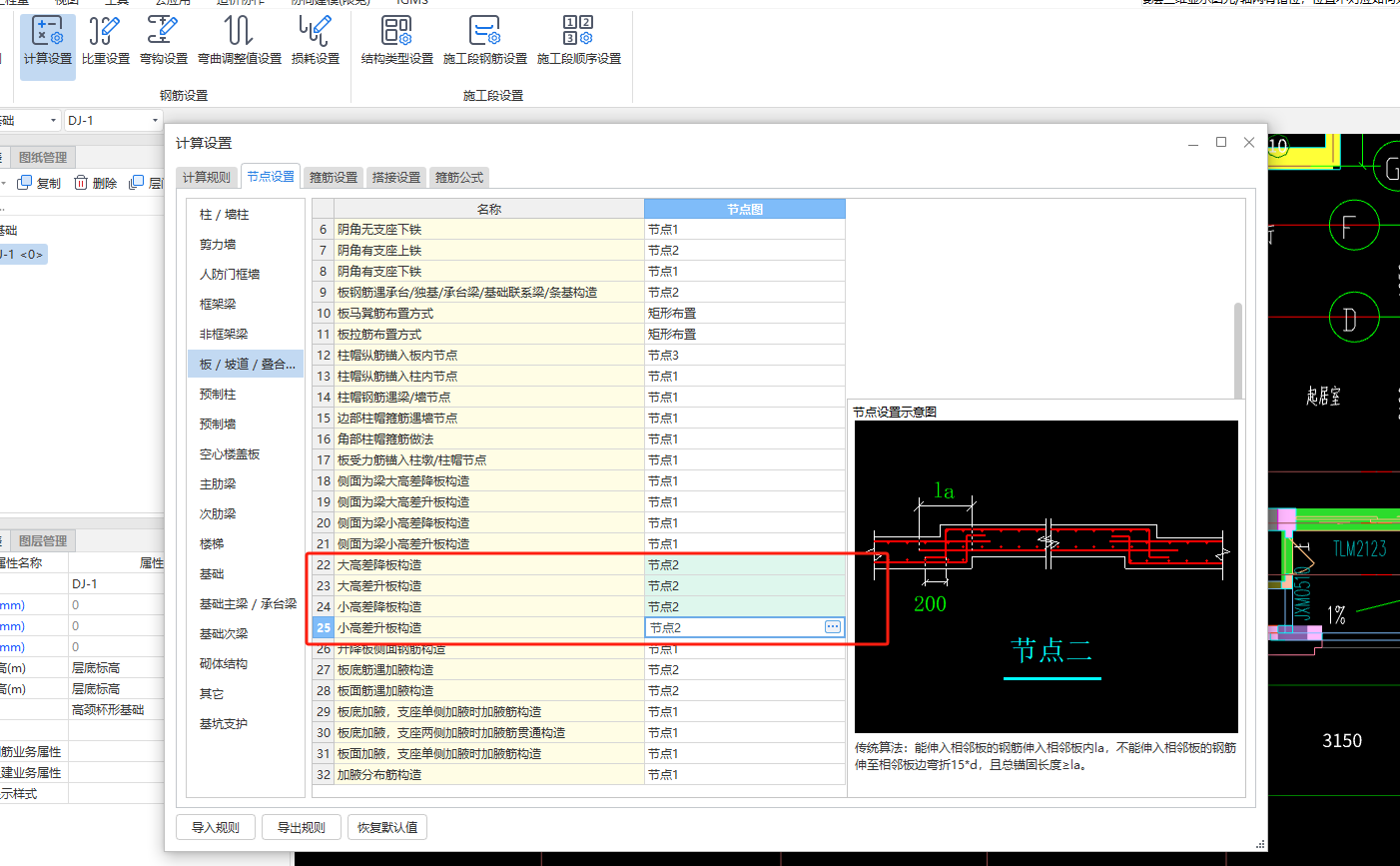This screenshot has width=1400, height=866.
Task: Switch to 箍筋设置 tab
Action: [334, 177]
